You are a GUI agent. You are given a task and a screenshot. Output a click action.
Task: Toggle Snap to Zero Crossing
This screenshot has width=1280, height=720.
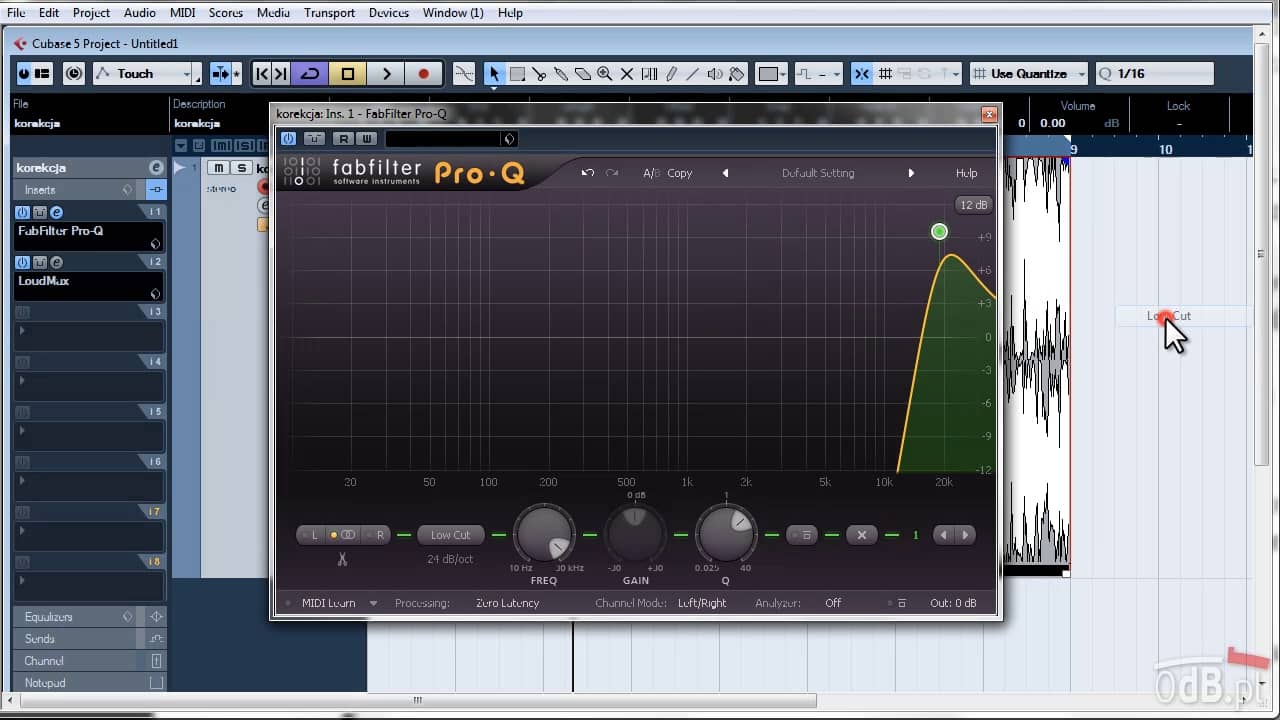tap(464, 74)
